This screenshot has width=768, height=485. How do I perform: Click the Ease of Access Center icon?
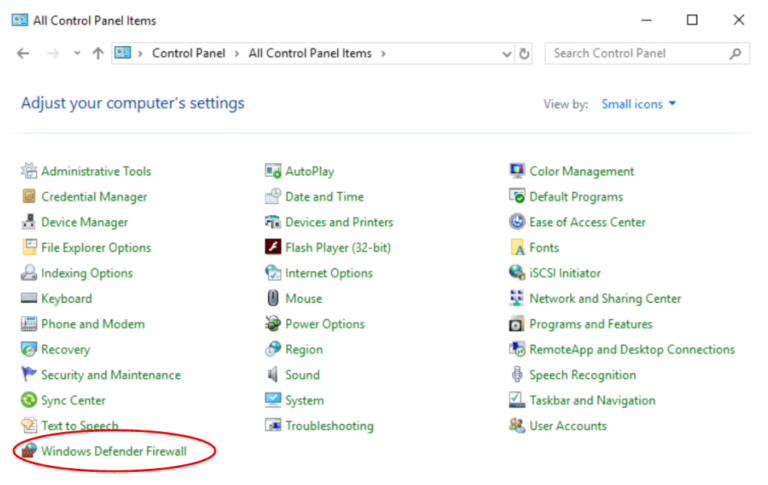(517, 222)
